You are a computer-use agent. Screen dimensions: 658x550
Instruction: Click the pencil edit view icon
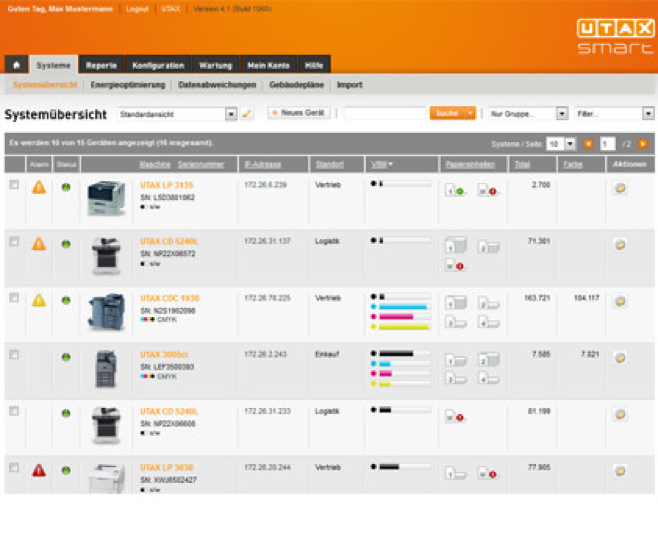coord(247,114)
